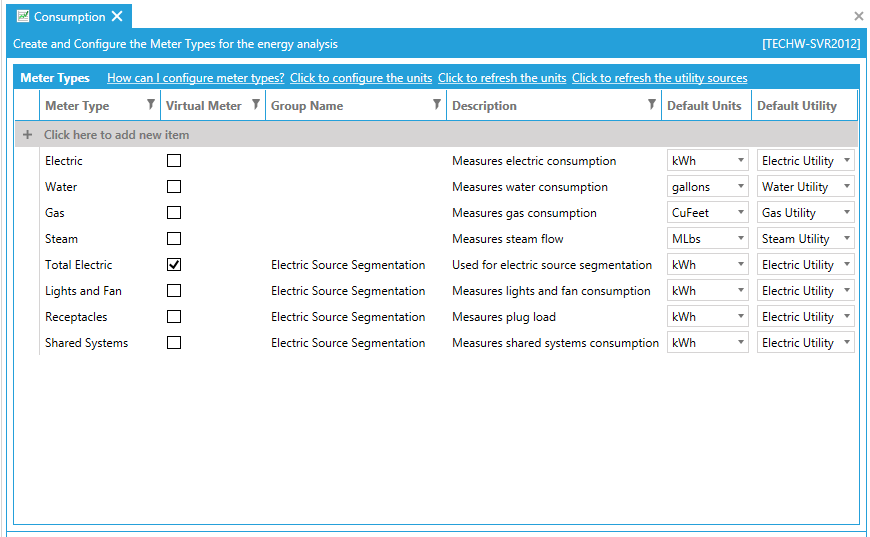Uncheck Virtual Meter for Total Electric
870x537 pixels.
pyautogui.click(x=174, y=265)
